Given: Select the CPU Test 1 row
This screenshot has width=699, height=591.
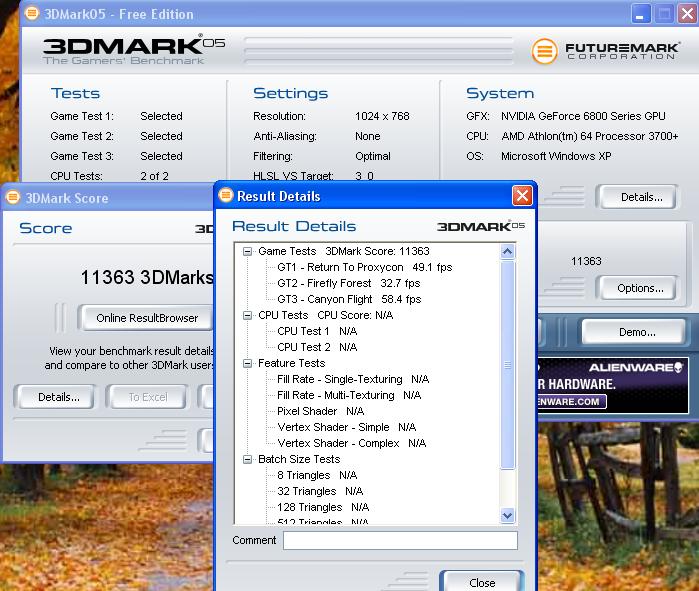Looking at the screenshot, I should tap(317, 332).
